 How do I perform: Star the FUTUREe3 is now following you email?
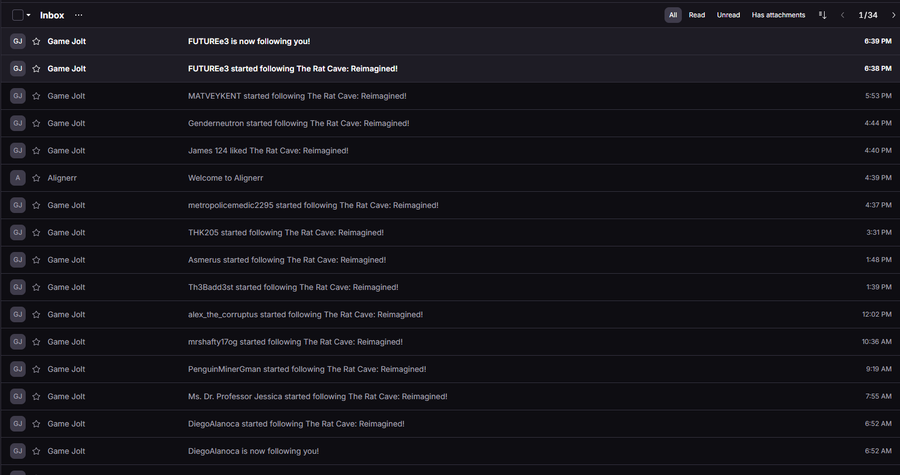36,41
